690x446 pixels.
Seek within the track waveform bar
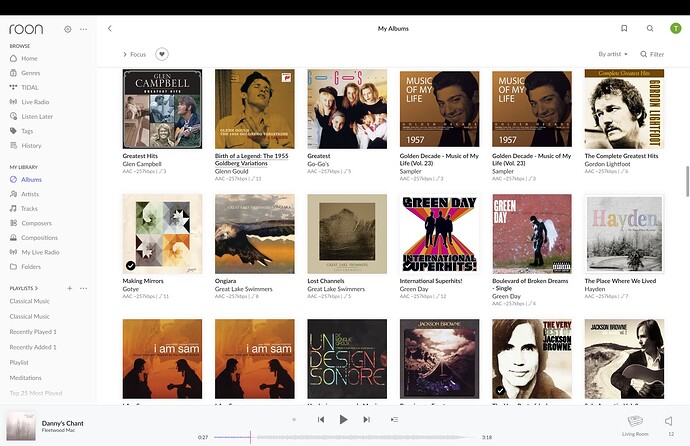pyautogui.click(x=345, y=437)
